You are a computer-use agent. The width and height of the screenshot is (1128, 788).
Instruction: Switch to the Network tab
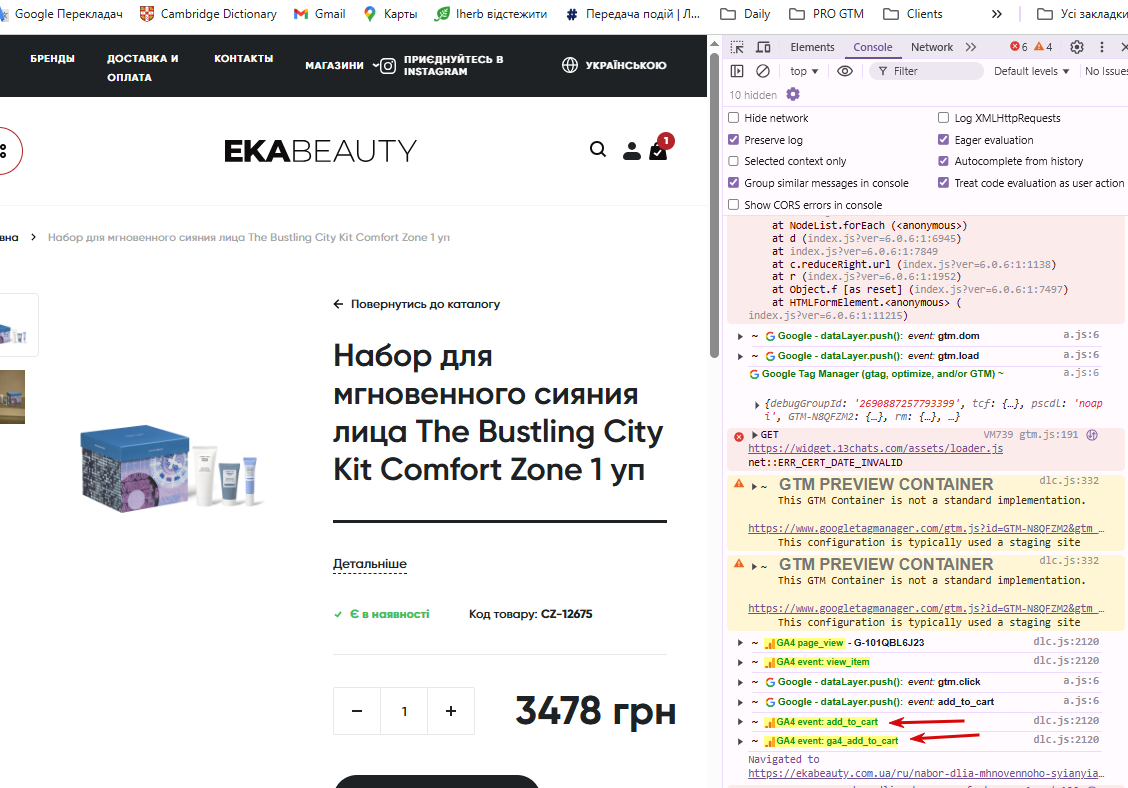click(x=932, y=47)
